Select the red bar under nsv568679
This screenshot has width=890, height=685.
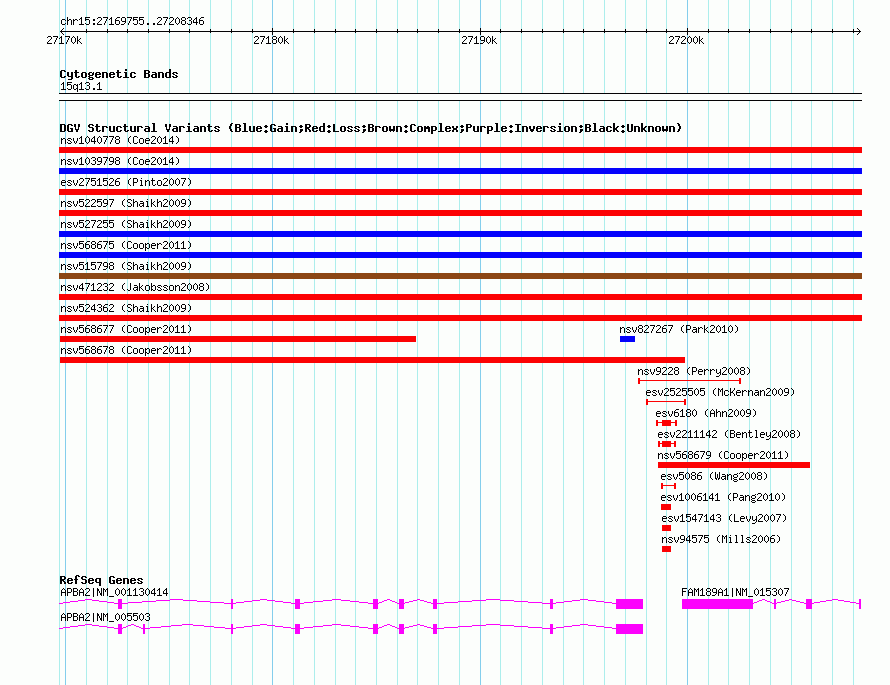click(x=734, y=465)
